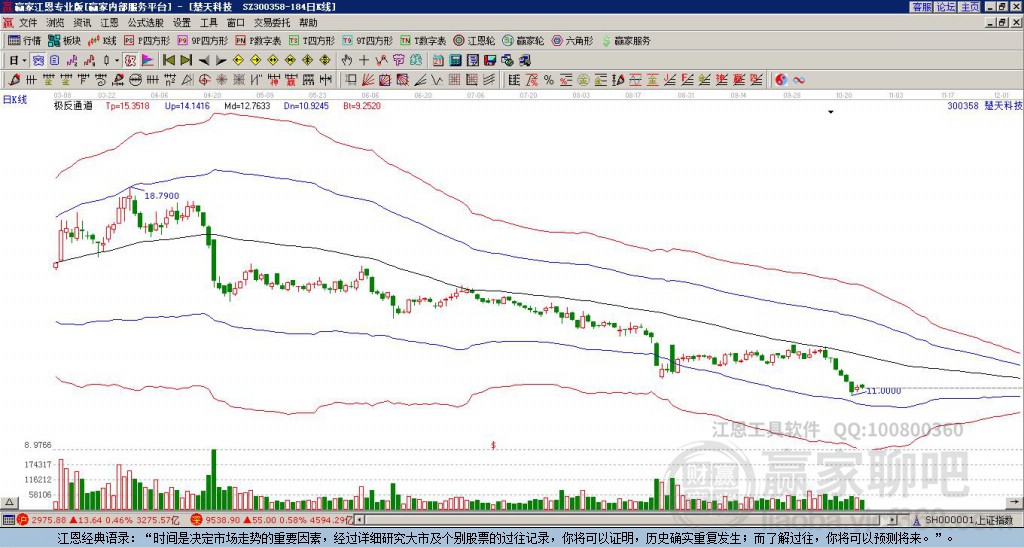Open the 公式选股 menu
Screen dimensions: 1024x548
tap(145, 23)
